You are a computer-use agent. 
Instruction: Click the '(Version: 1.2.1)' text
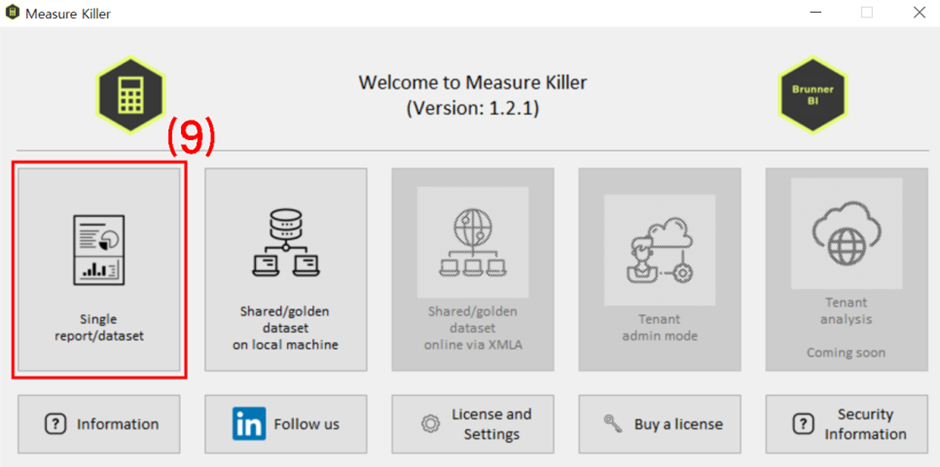pyautogui.click(x=473, y=109)
